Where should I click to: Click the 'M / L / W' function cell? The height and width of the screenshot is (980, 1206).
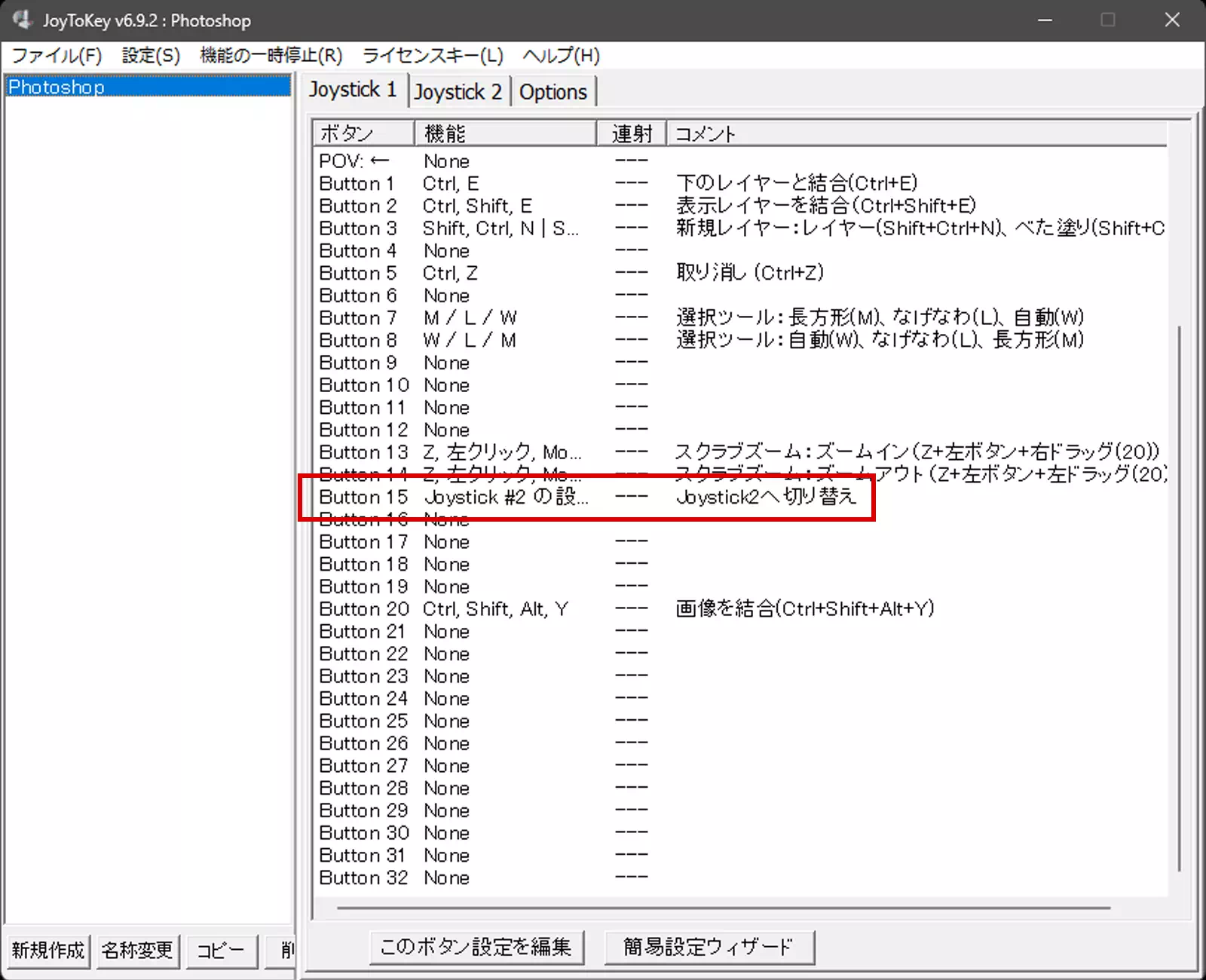(470, 318)
